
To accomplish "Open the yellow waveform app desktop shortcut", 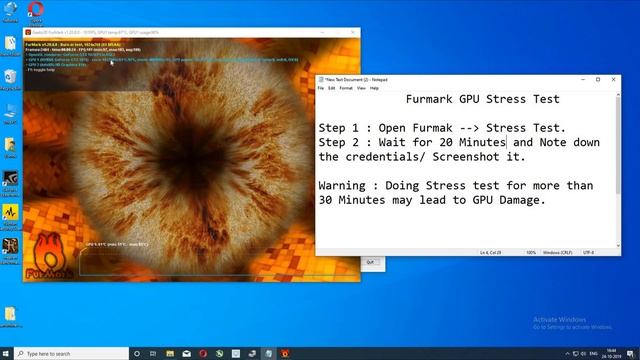I will 10,217.
